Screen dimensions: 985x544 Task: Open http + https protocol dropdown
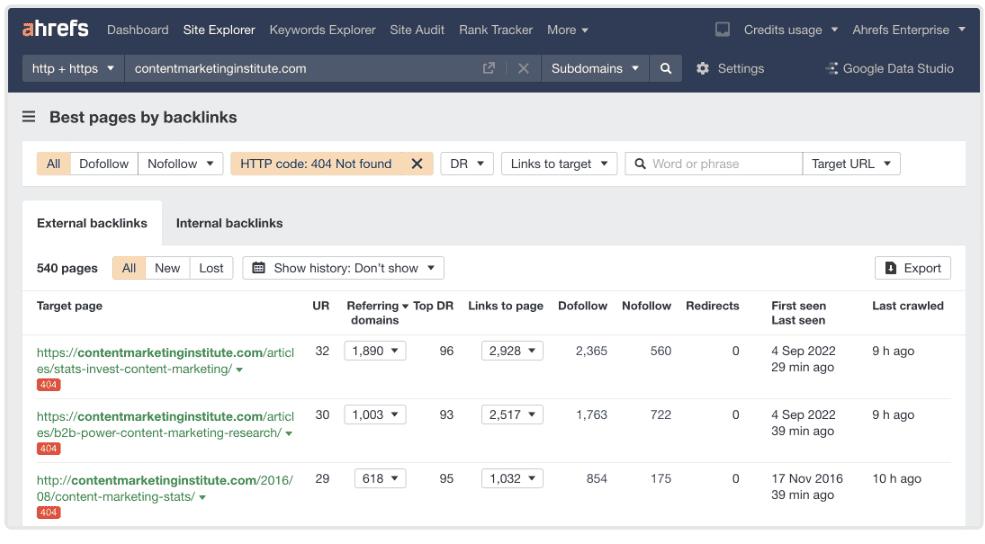pos(73,68)
